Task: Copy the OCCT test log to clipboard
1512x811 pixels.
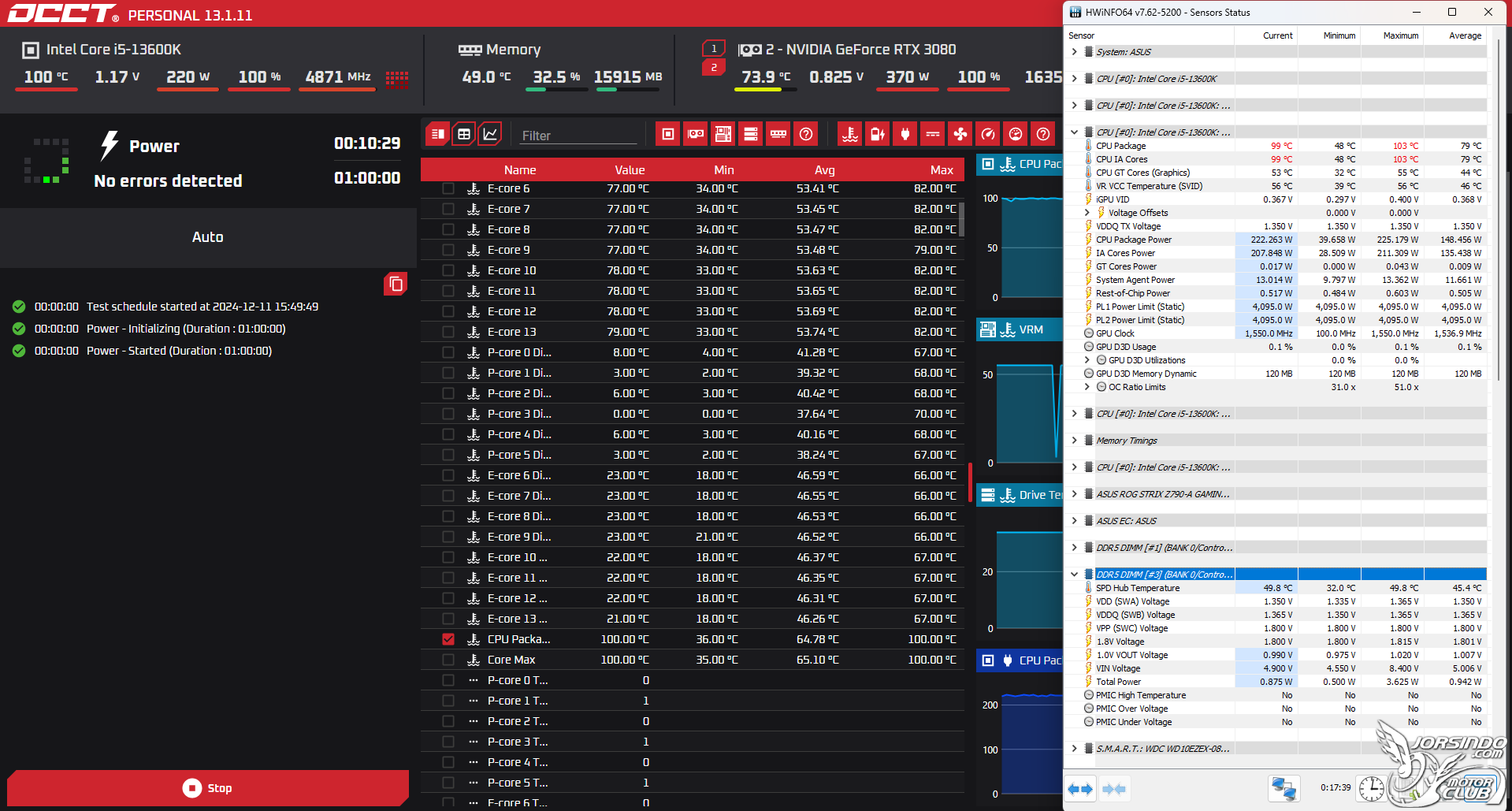Action: coord(396,284)
